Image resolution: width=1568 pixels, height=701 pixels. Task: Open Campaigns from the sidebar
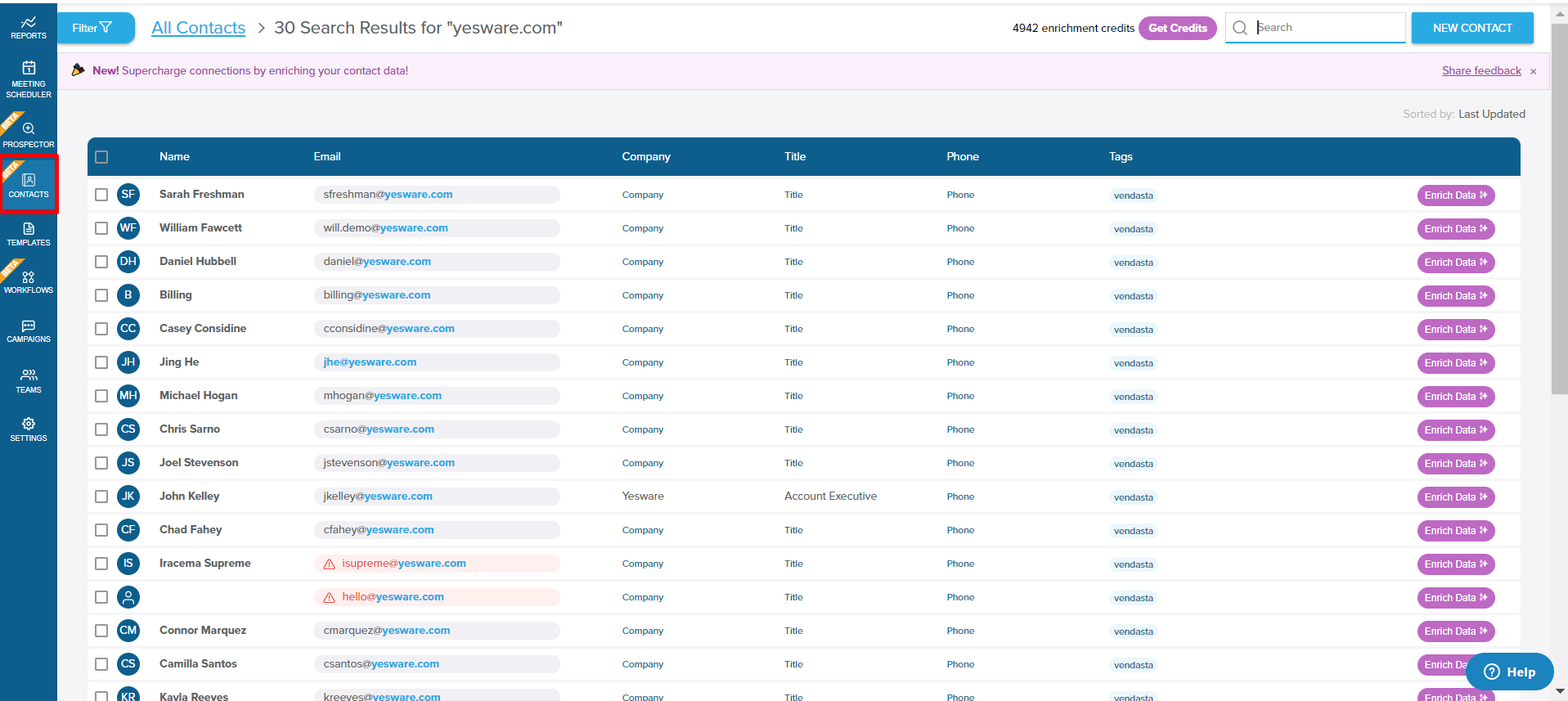(29, 331)
